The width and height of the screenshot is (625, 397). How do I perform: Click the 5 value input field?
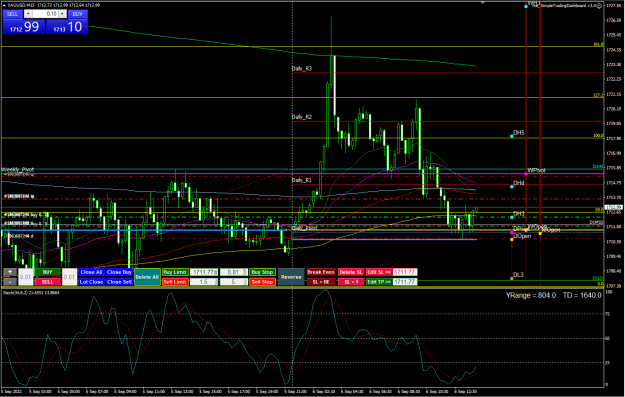click(x=234, y=282)
